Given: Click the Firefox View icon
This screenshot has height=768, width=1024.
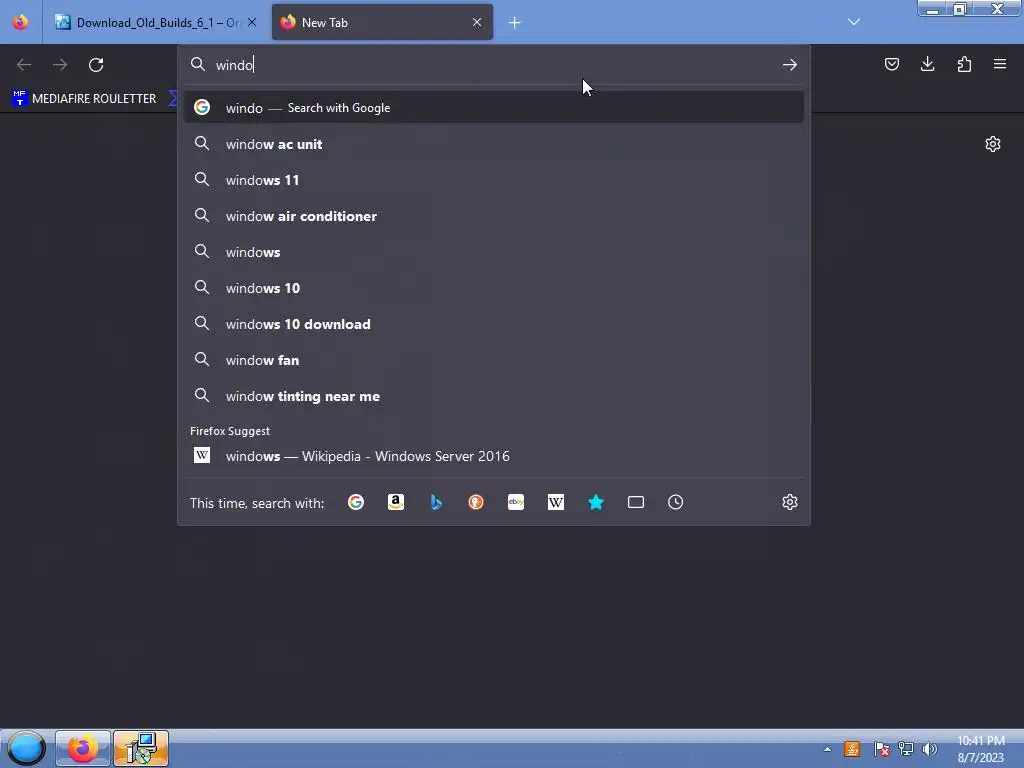Looking at the screenshot, I should click(x=20, y=22).
